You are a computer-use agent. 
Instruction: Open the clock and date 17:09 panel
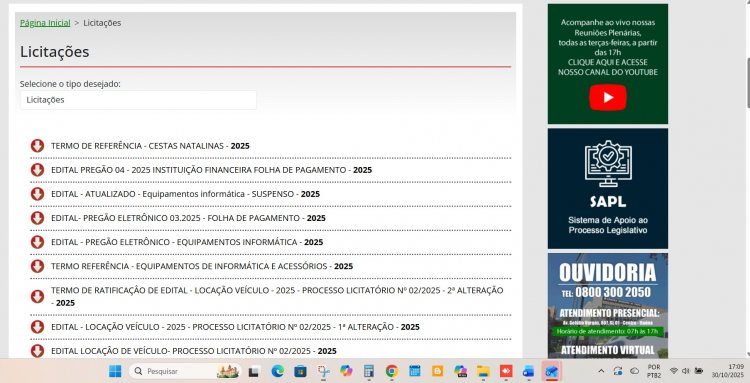coord(727,371)
